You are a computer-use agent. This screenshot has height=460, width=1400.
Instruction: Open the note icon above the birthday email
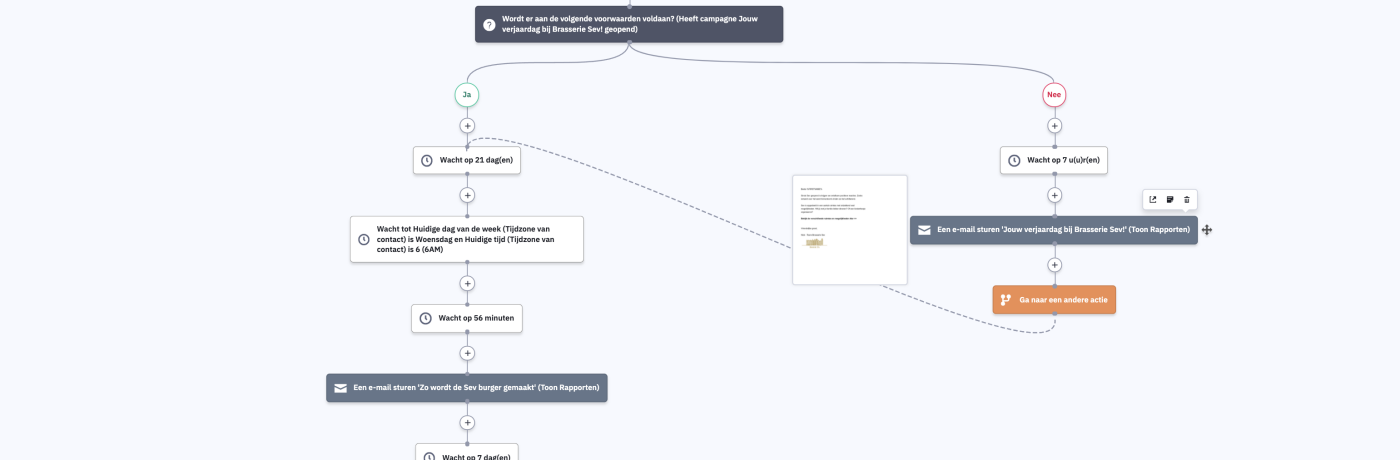(x=1170, y=200)
